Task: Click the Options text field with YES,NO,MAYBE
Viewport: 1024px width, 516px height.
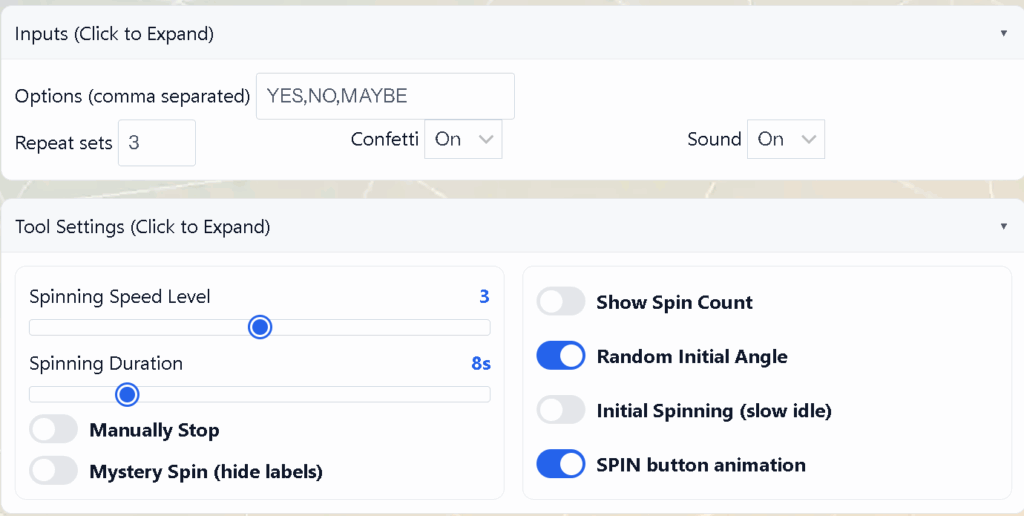Action: pos(385,96)
